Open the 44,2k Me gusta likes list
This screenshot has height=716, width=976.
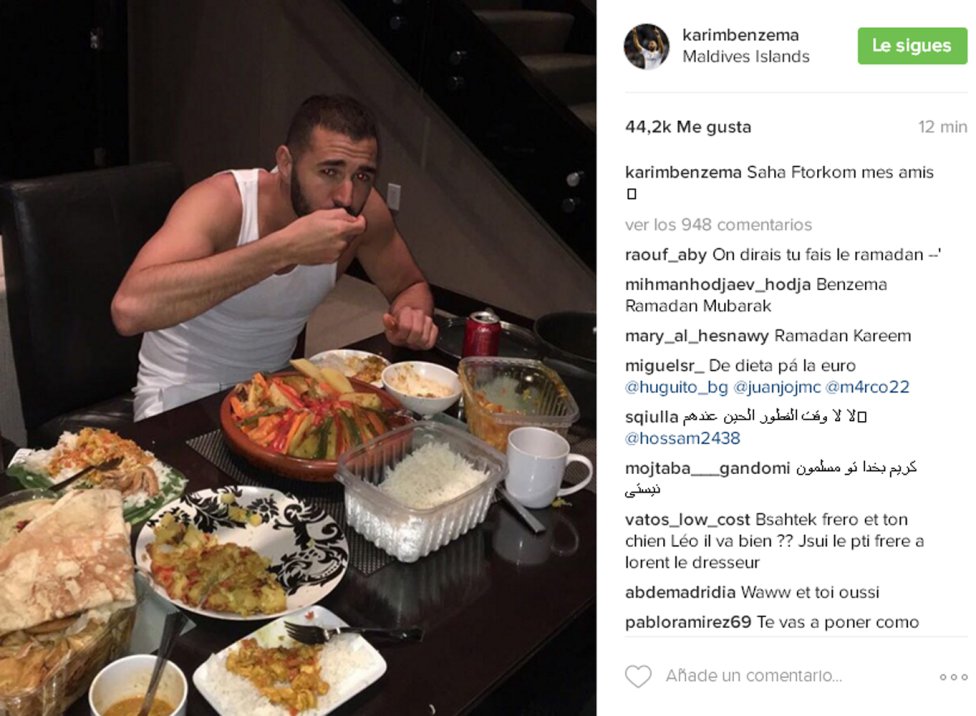tap(688, 127)
